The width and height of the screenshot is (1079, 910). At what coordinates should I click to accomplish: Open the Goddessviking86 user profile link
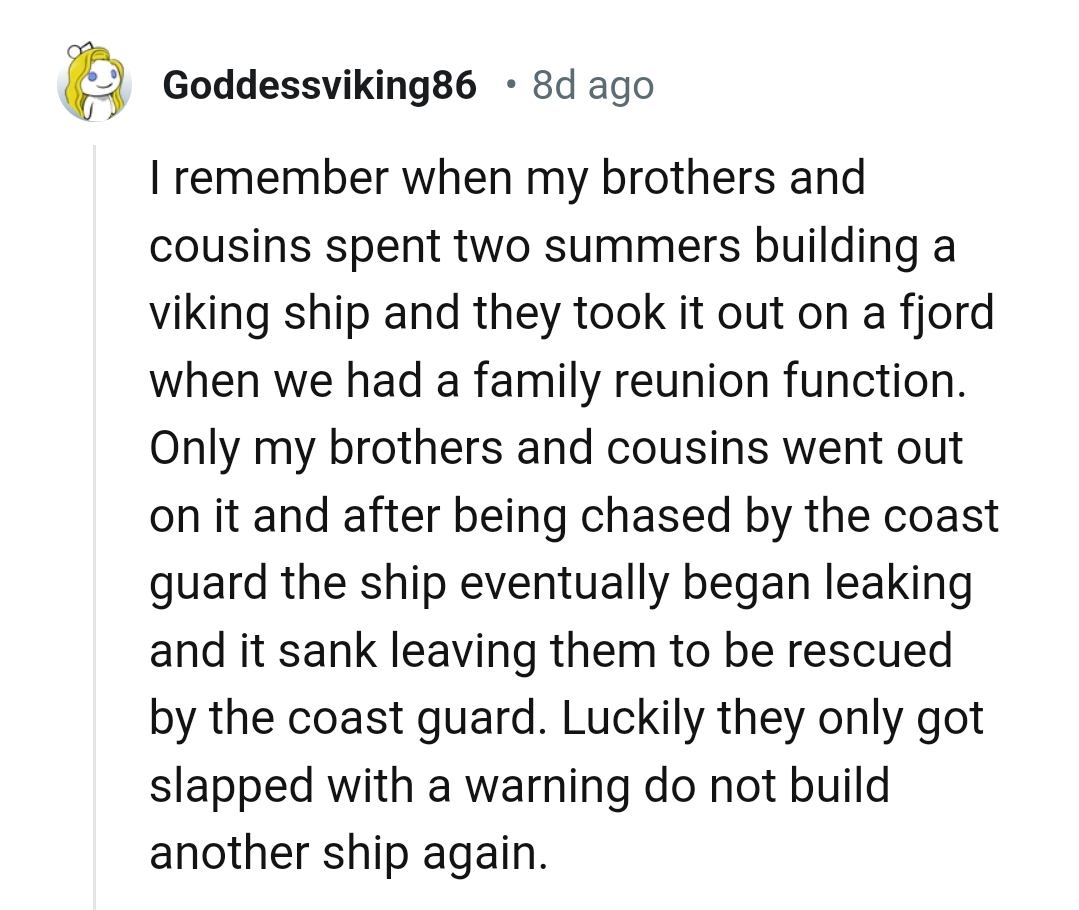pos(319,86)
